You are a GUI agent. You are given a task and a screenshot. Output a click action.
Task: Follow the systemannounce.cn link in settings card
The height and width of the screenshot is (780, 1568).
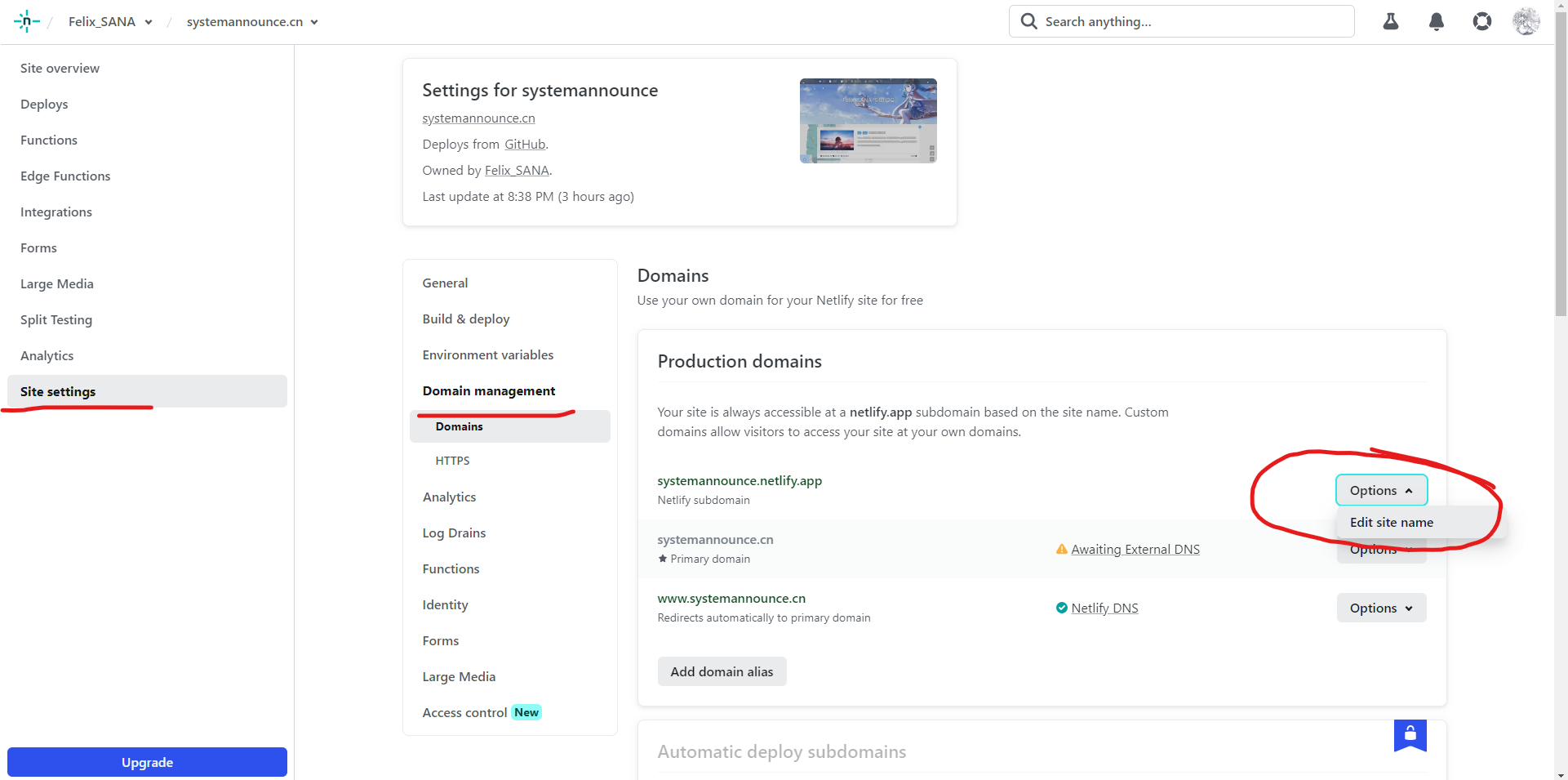[478, 118]
